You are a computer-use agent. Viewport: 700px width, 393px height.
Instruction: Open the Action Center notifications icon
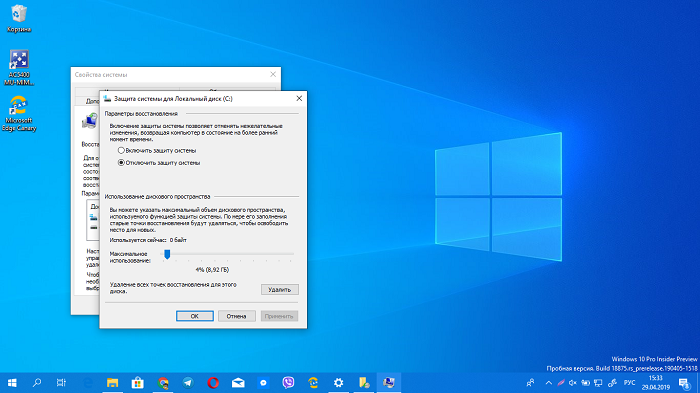pyautogui.click(x=684, y=383)
